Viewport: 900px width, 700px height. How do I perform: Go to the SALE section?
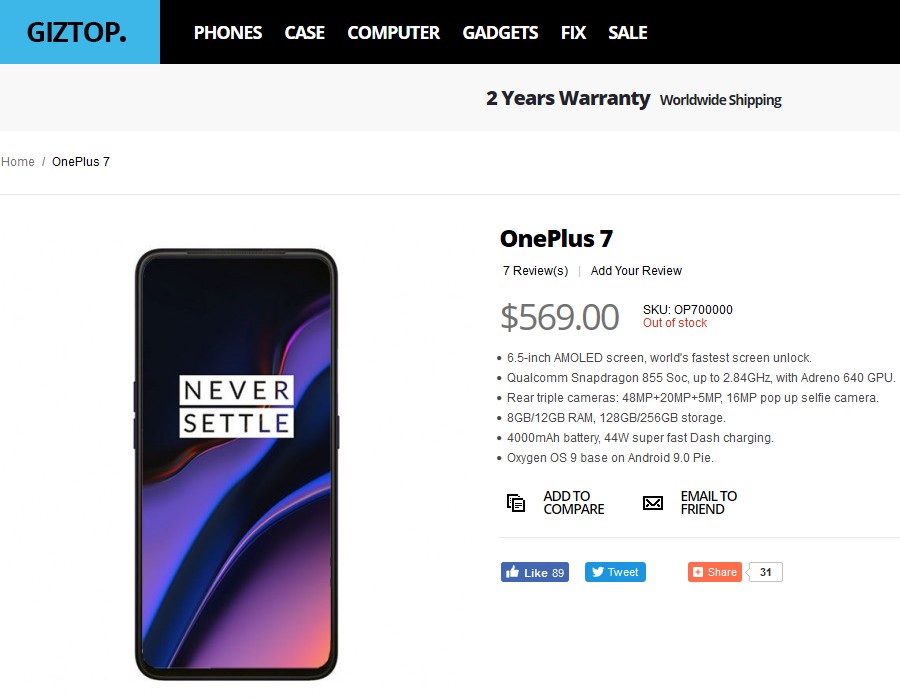pyautogui.click(x=628, y=33)
